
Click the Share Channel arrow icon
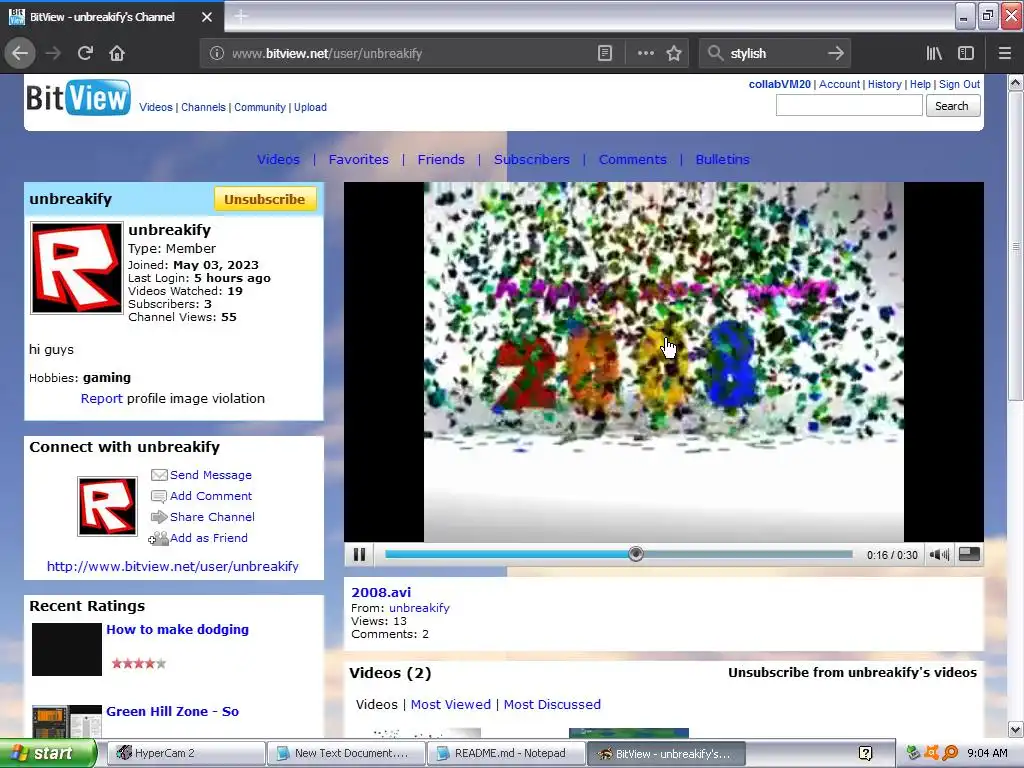(159, 517)
